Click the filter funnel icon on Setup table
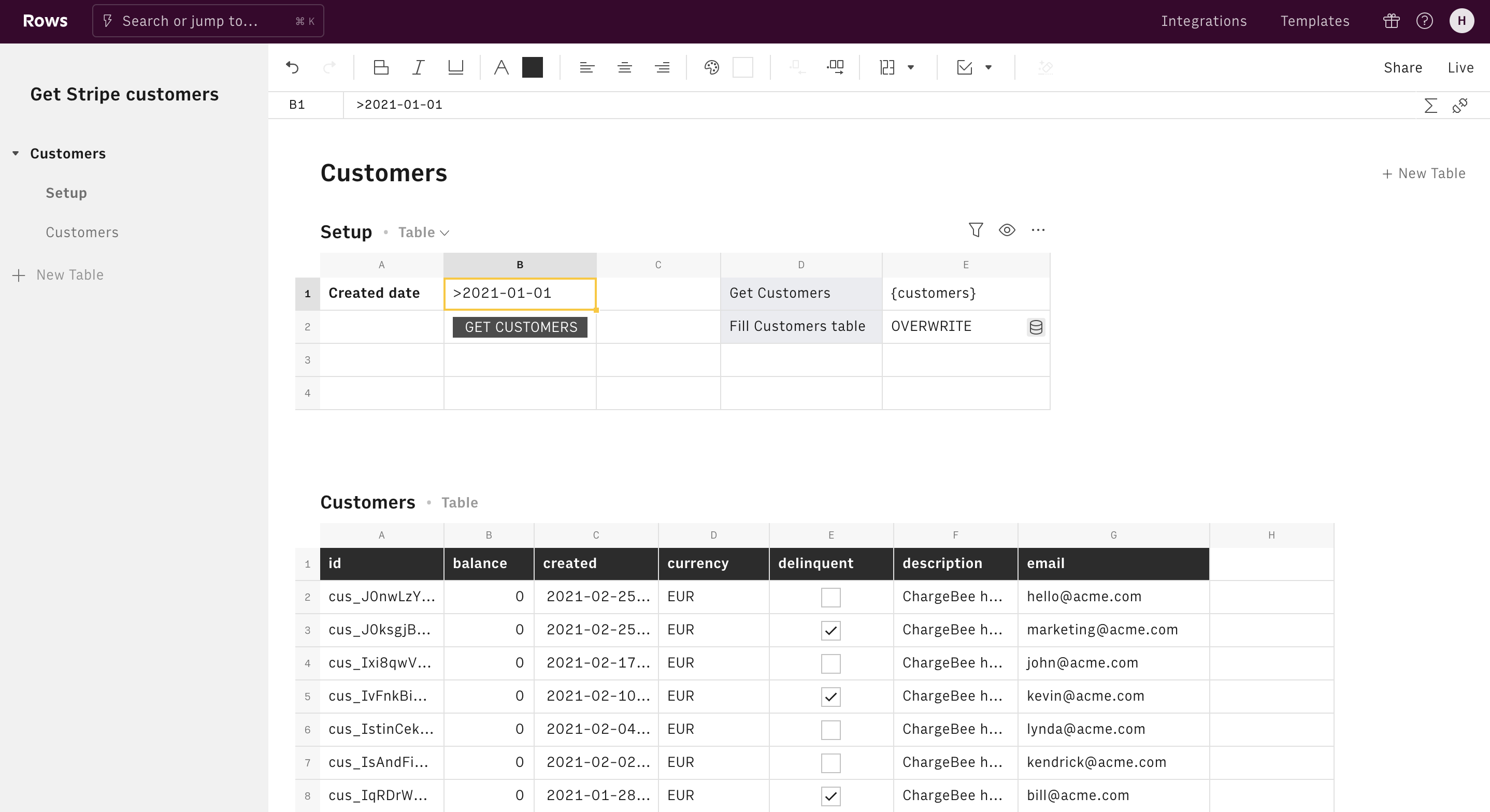The image size is (1490, 812). point(975,230)
